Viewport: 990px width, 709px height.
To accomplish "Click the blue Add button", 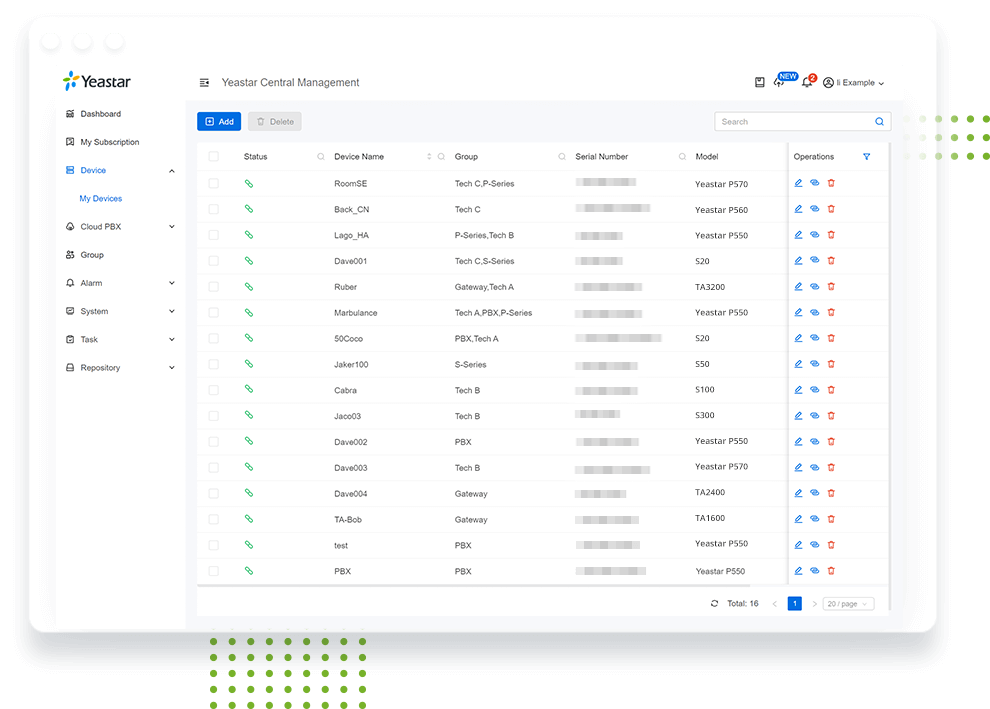I will pos(219,122).
